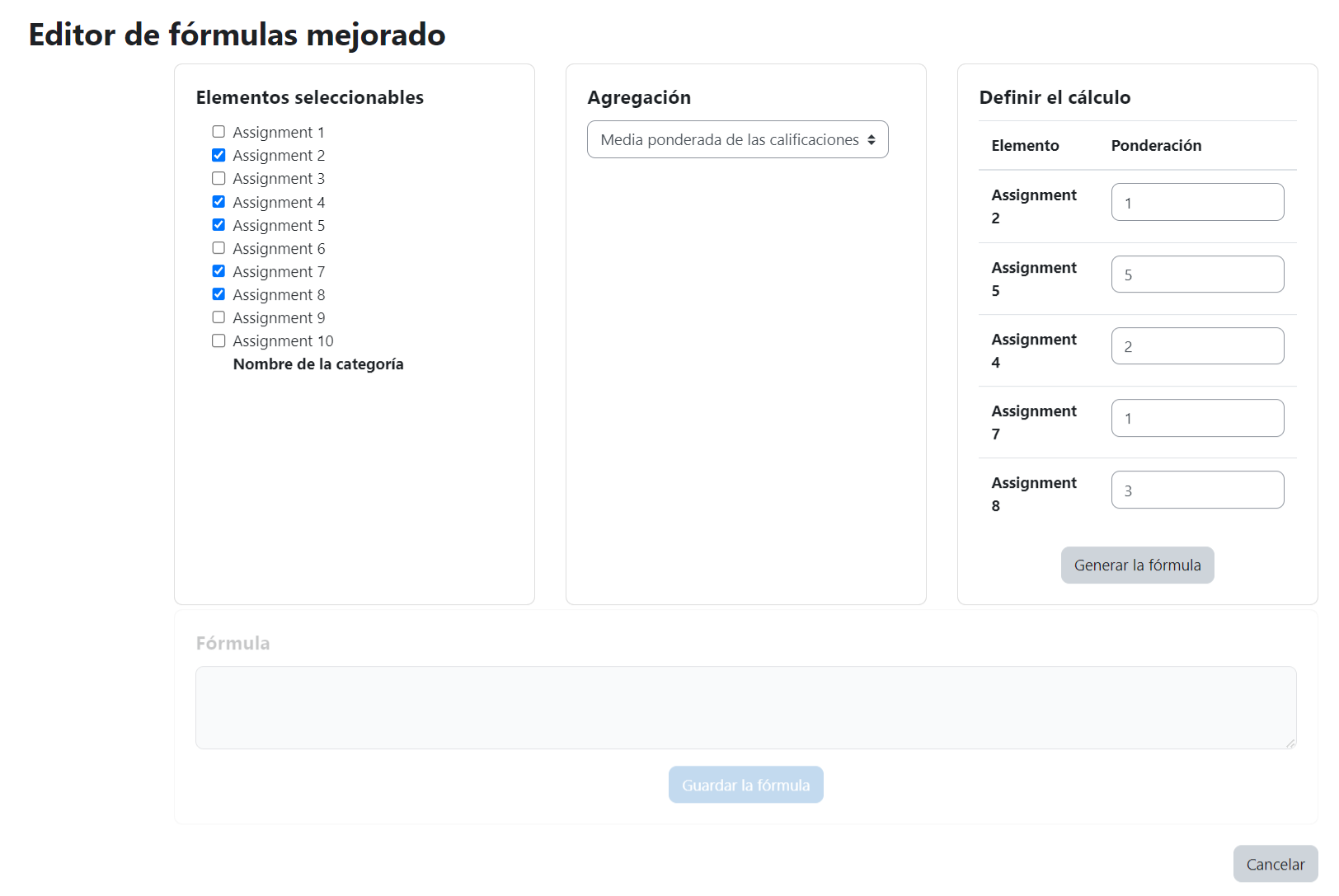Click the Assignment 4 weight input

1197,346
